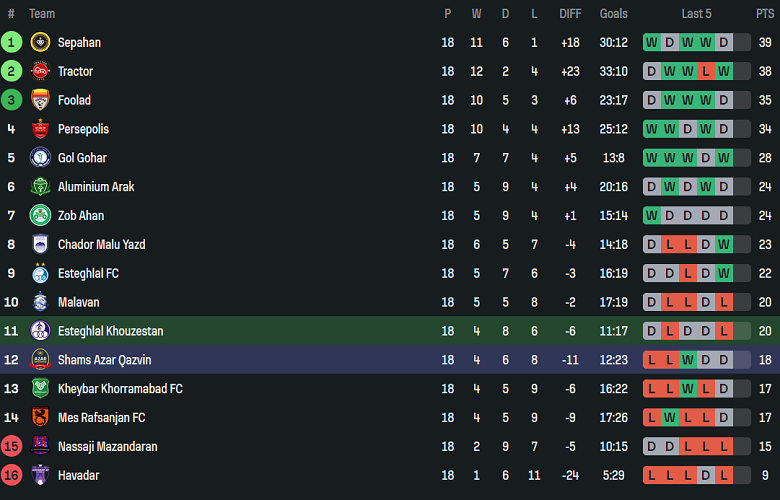
Task: Click the Persepolis team logo
Action: (x=40, y=129)
